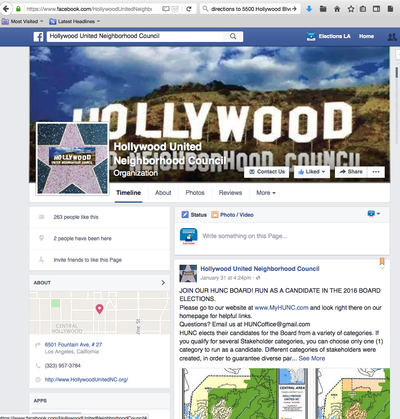Click the post author name link

(x=260, y=269)
